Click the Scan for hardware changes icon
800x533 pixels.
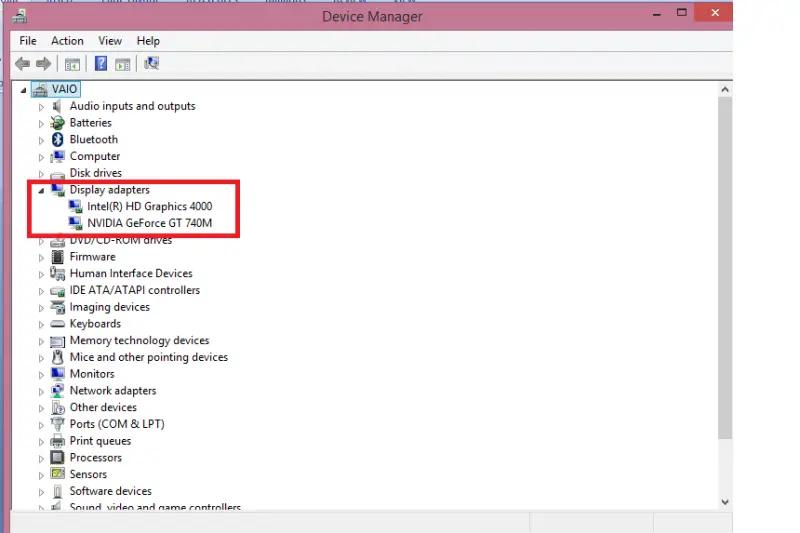point(152,63)
